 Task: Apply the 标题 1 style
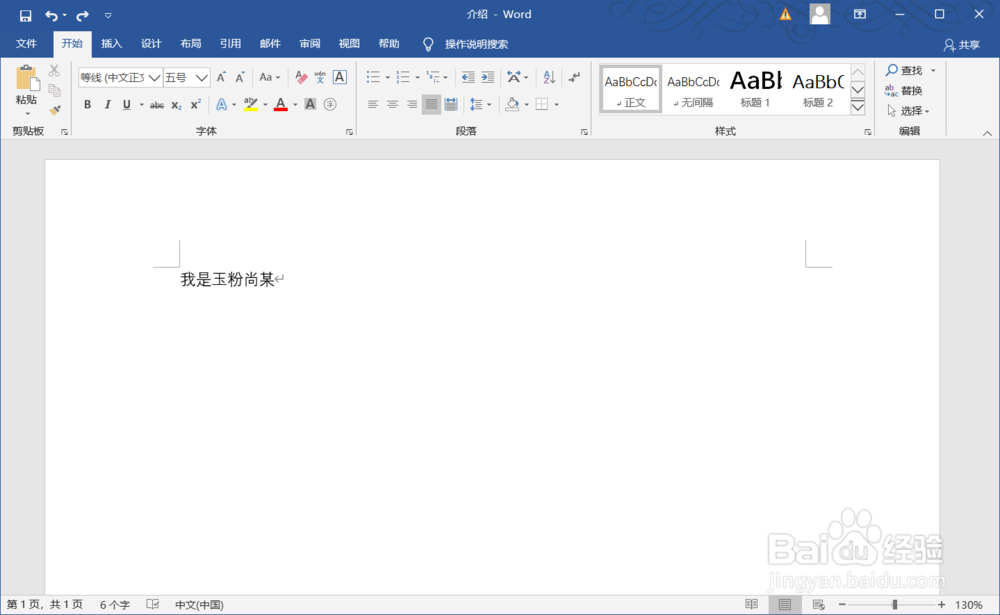[756, 88]
